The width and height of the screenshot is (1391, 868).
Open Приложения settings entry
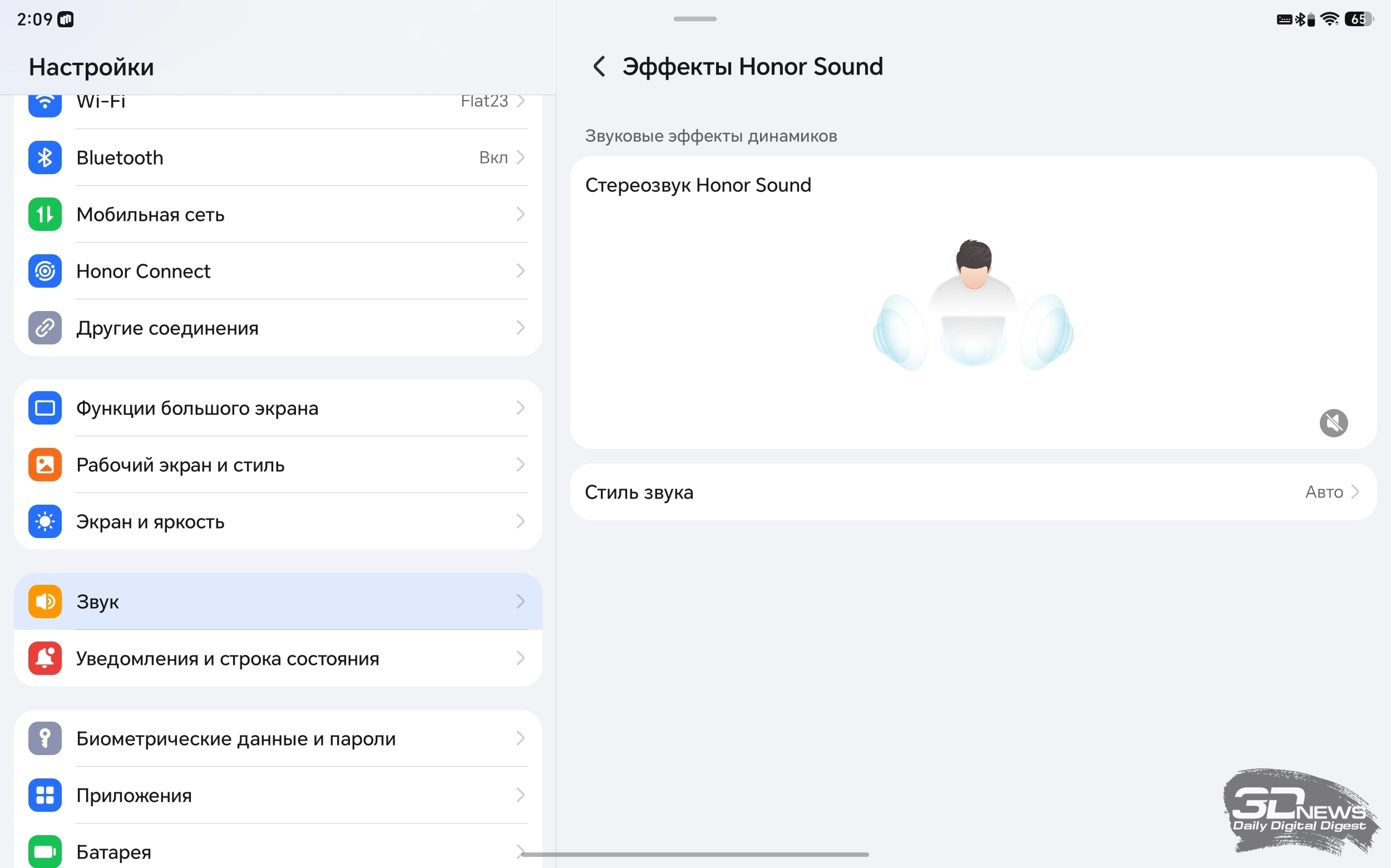coord(278,795)
